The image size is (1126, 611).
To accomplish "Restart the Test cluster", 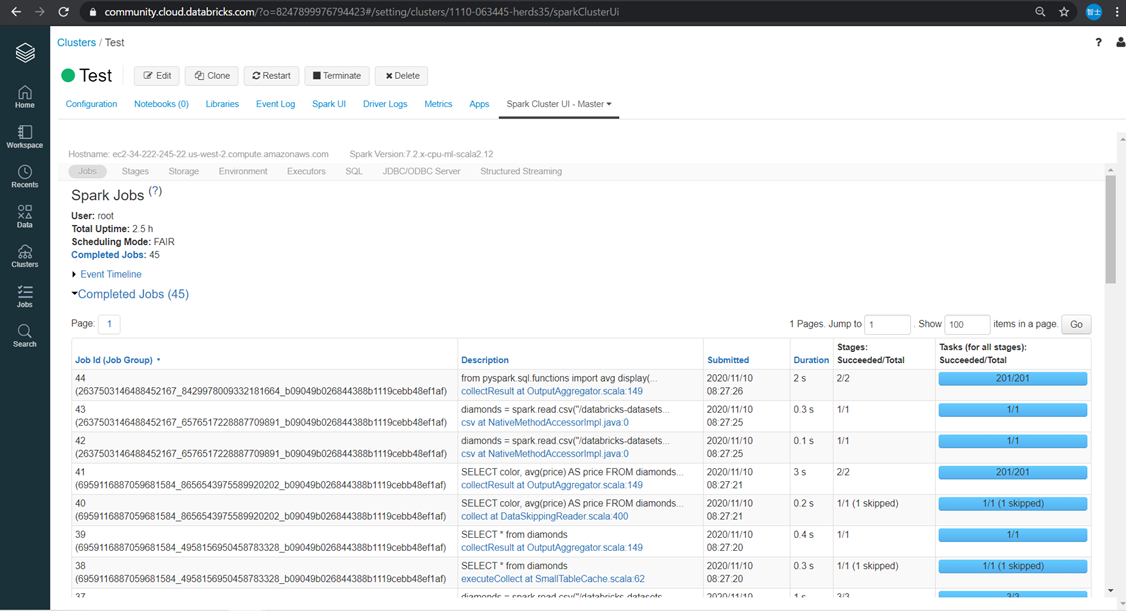I will pos(271,76).
